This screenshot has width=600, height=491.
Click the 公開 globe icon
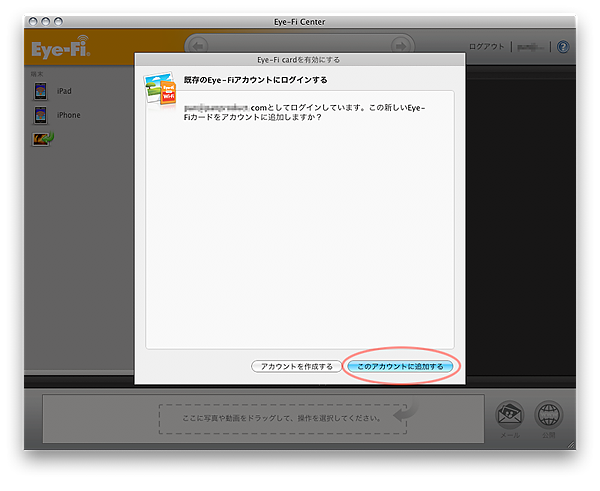pyautogui.click(x=549, y=414)
